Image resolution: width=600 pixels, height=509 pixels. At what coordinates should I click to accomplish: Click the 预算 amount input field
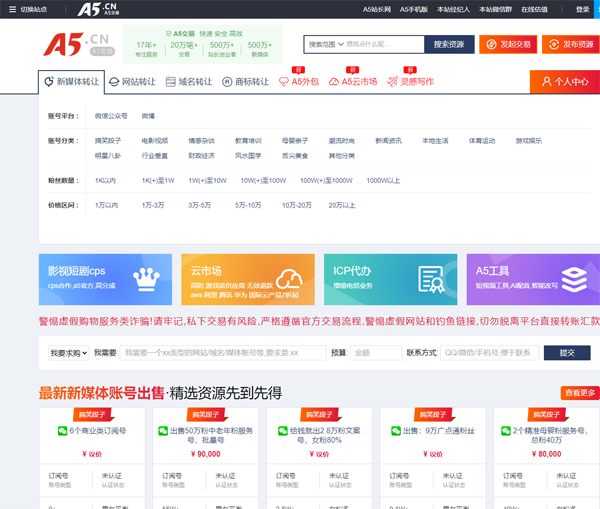(376, 353)
